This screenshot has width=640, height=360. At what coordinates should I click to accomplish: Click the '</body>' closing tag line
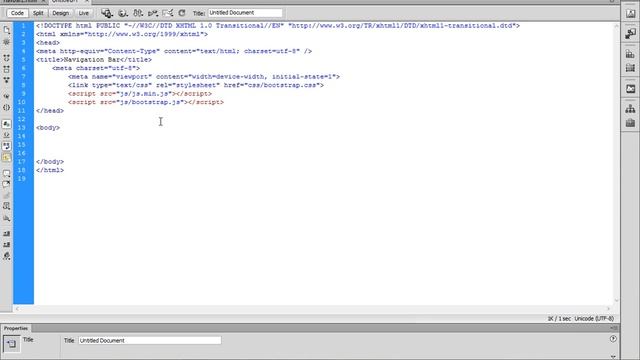[50, 162]
